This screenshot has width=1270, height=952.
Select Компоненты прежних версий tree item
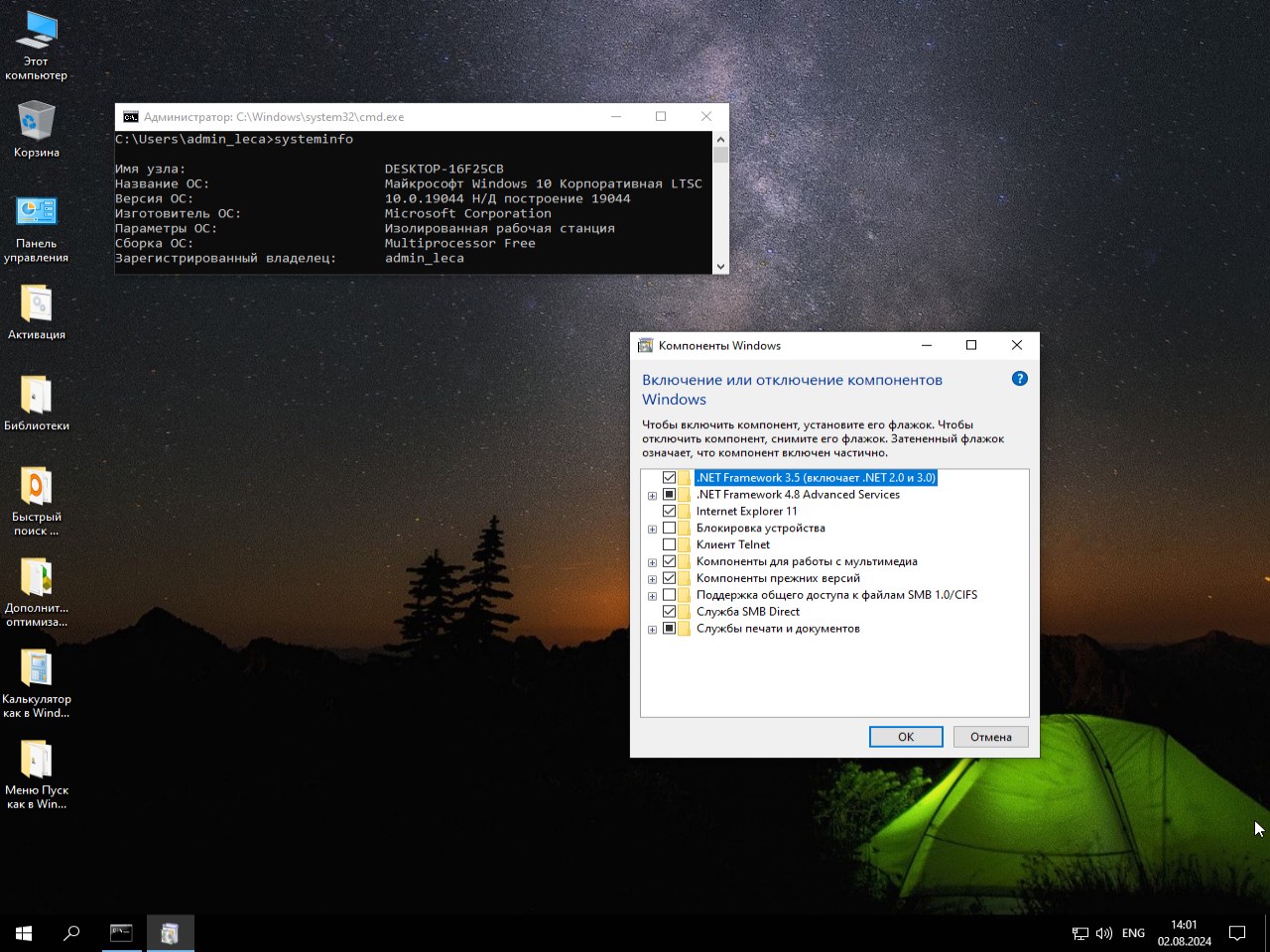coord(777,578)
